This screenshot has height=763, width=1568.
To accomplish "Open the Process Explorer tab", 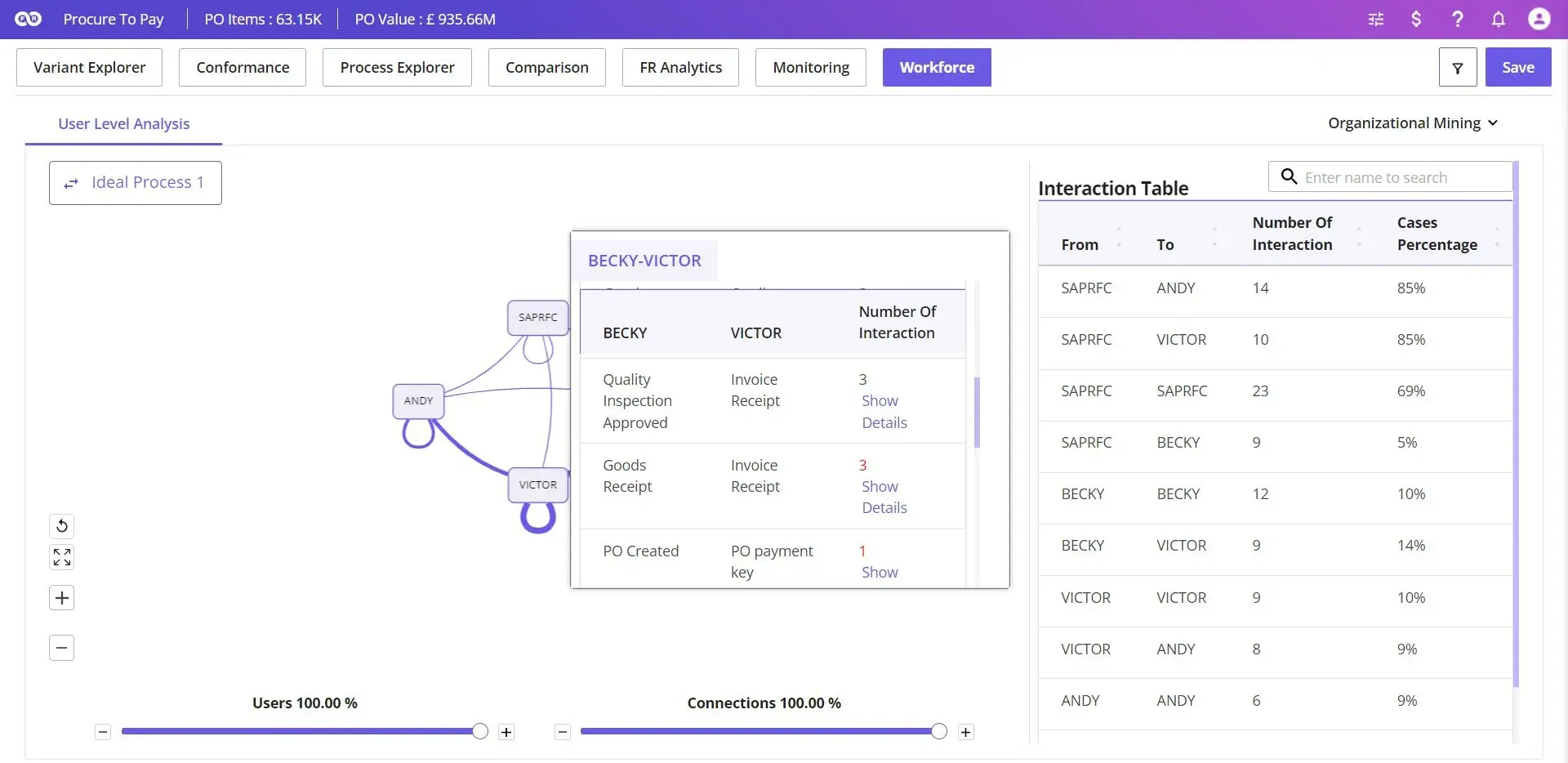I will coord(397,68).
